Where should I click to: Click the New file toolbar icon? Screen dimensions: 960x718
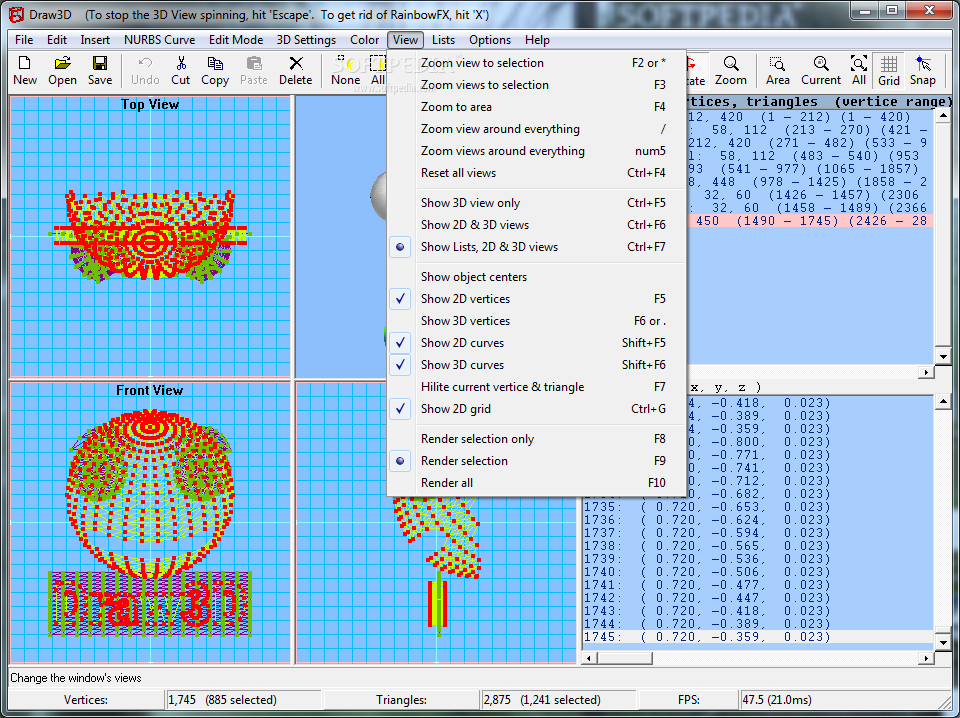[25, 70]
